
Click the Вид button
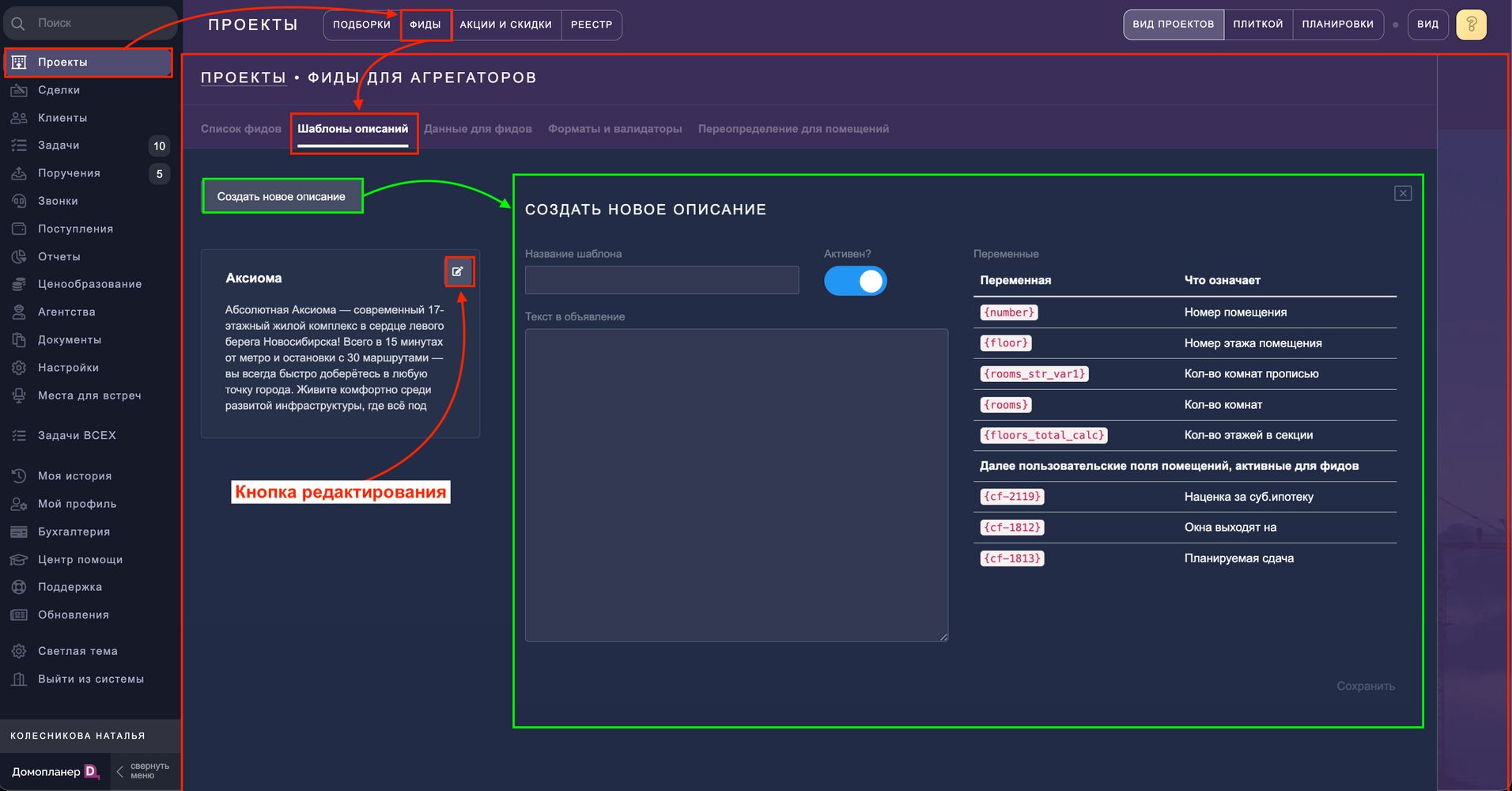(x=1428, y=25)
